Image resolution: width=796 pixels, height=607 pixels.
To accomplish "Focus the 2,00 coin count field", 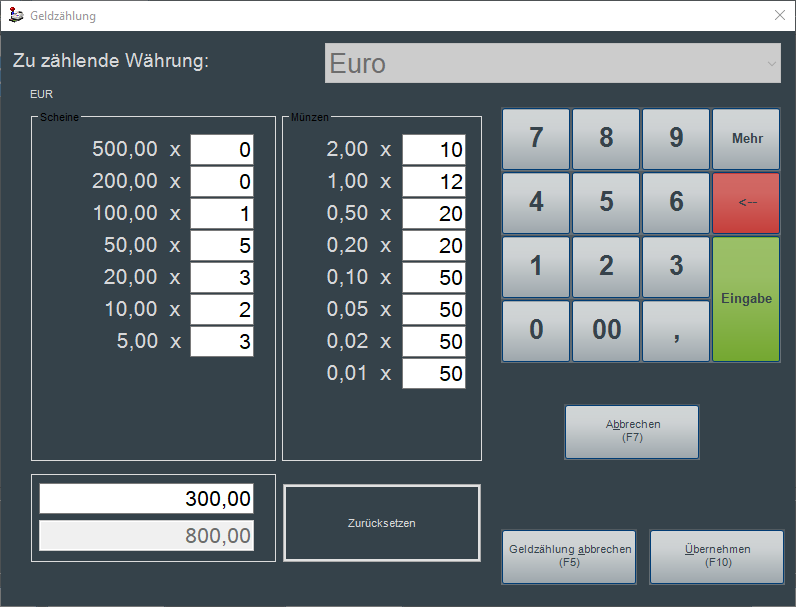I will [x=434, y=150].
